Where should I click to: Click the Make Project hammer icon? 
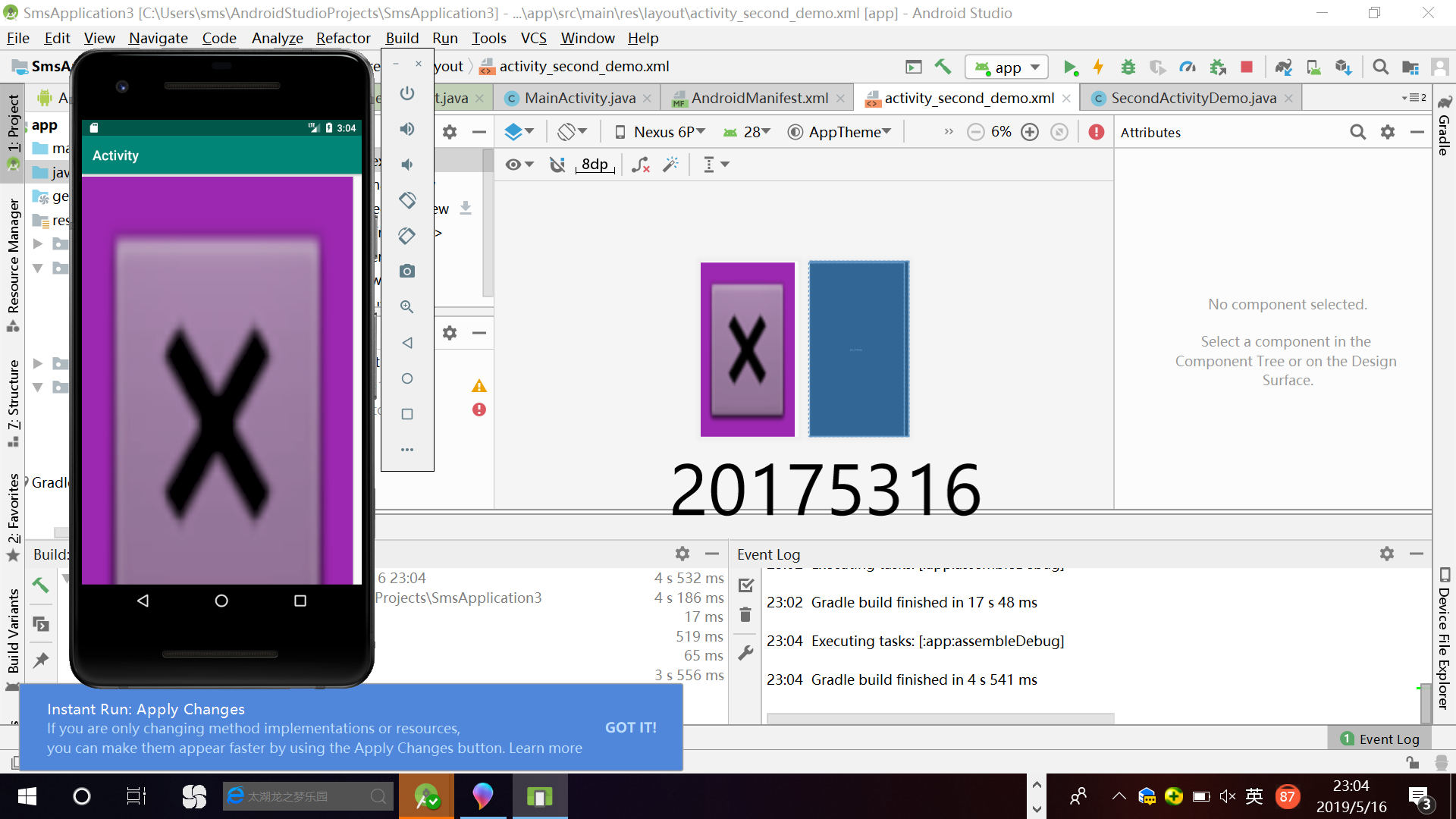pos(943,67)
